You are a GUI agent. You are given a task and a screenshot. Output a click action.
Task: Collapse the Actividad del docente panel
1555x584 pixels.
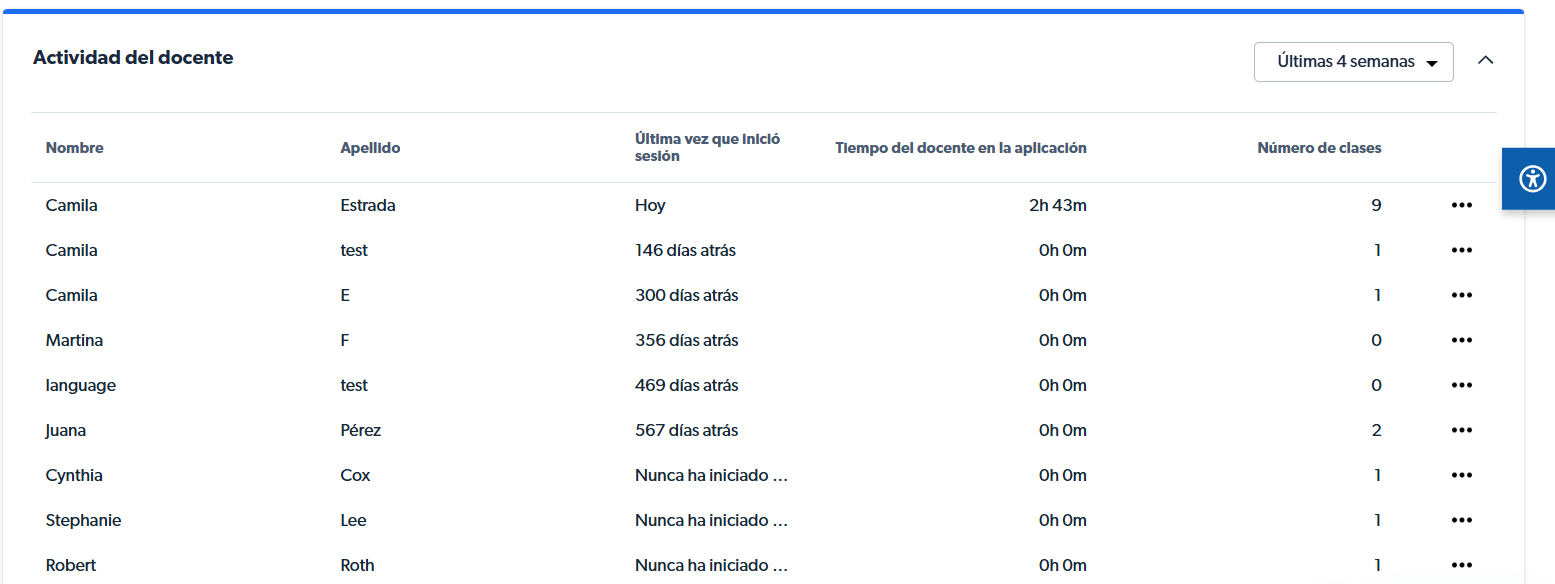1485,60
